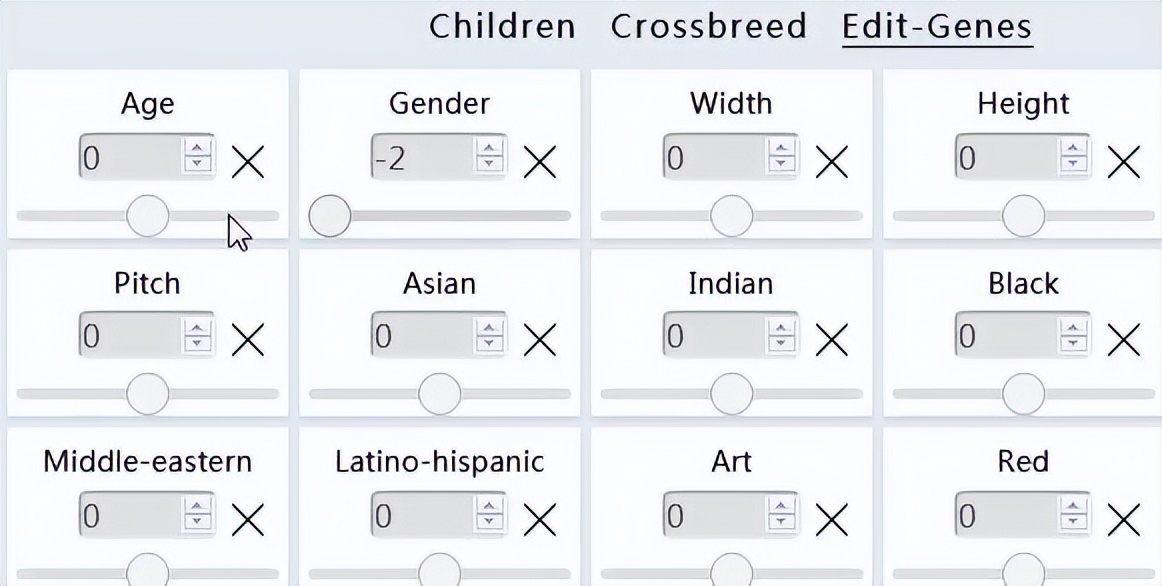Image resolution: width=1162 pixels, height=586 pixels.
Task: Increase the Art value with up arrow
Action: 782,506
